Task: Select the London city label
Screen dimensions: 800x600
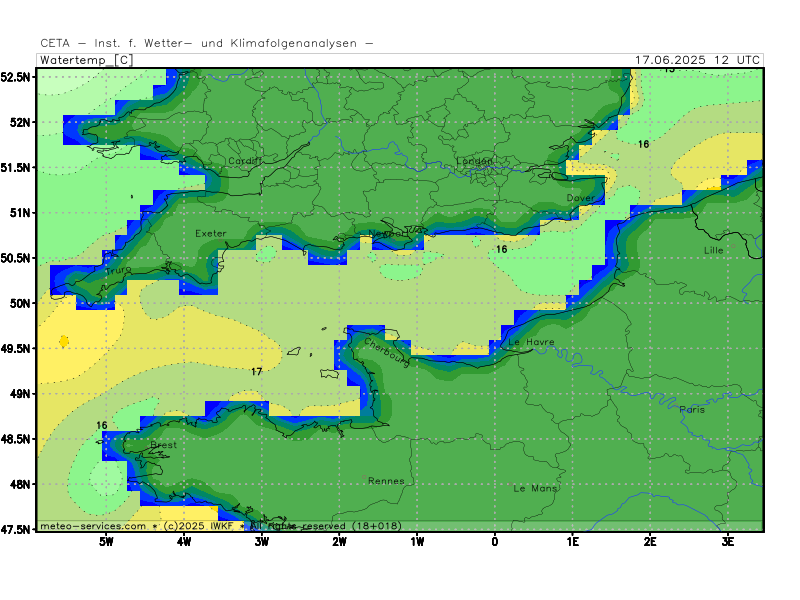Action: coord(475,161)
